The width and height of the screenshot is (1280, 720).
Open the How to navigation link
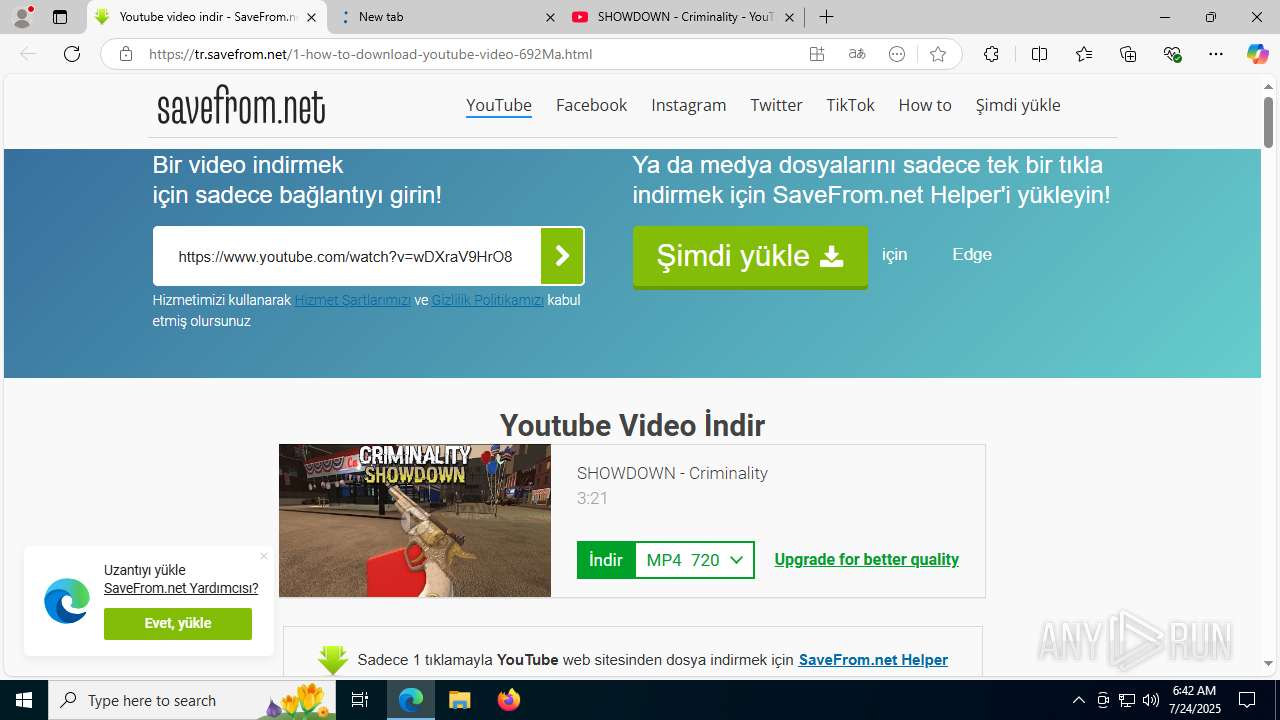click(925, 105)
